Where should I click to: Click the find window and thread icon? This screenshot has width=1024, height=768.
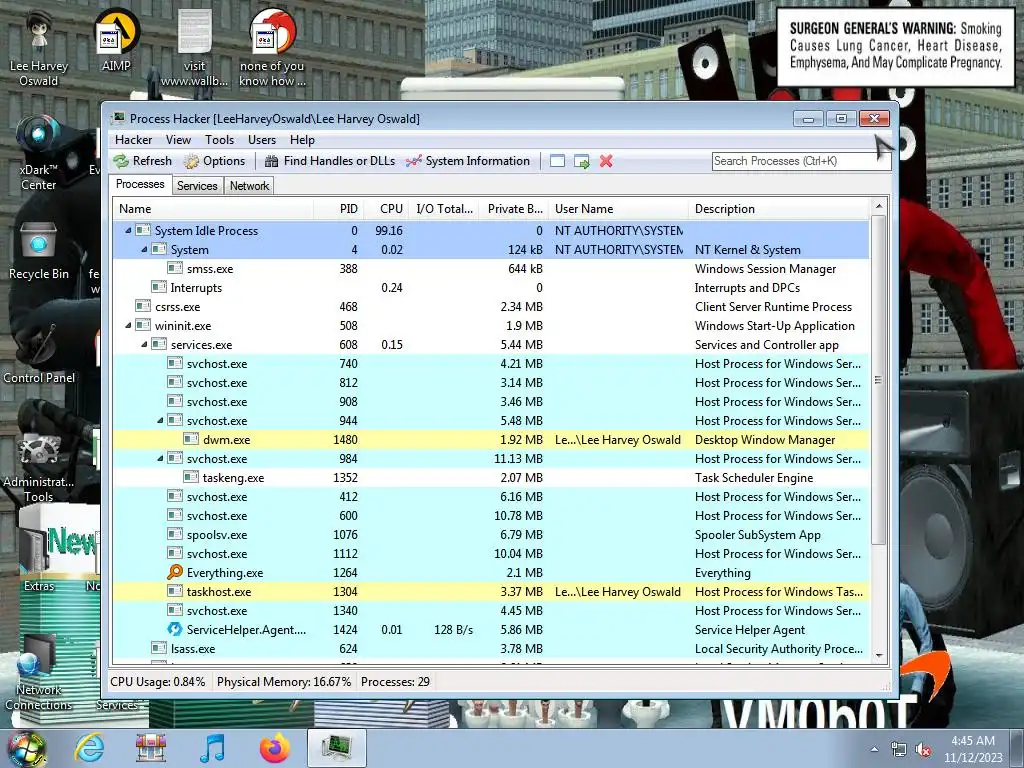click(x=581, y=161)
